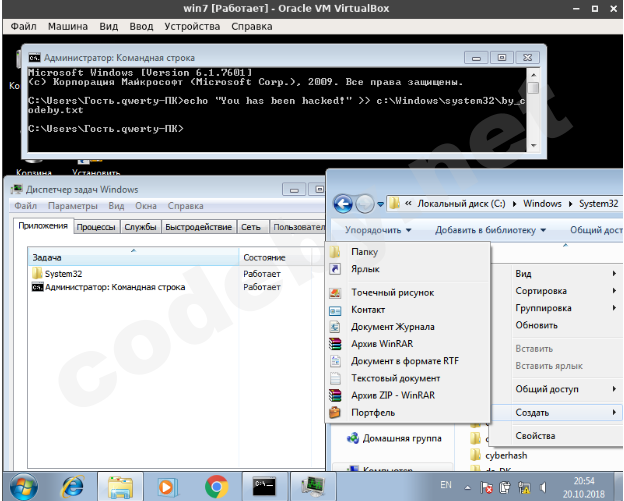Click Локальный диск (C:) breadcrumb
The image size is (624, 501).
(461, 204)
